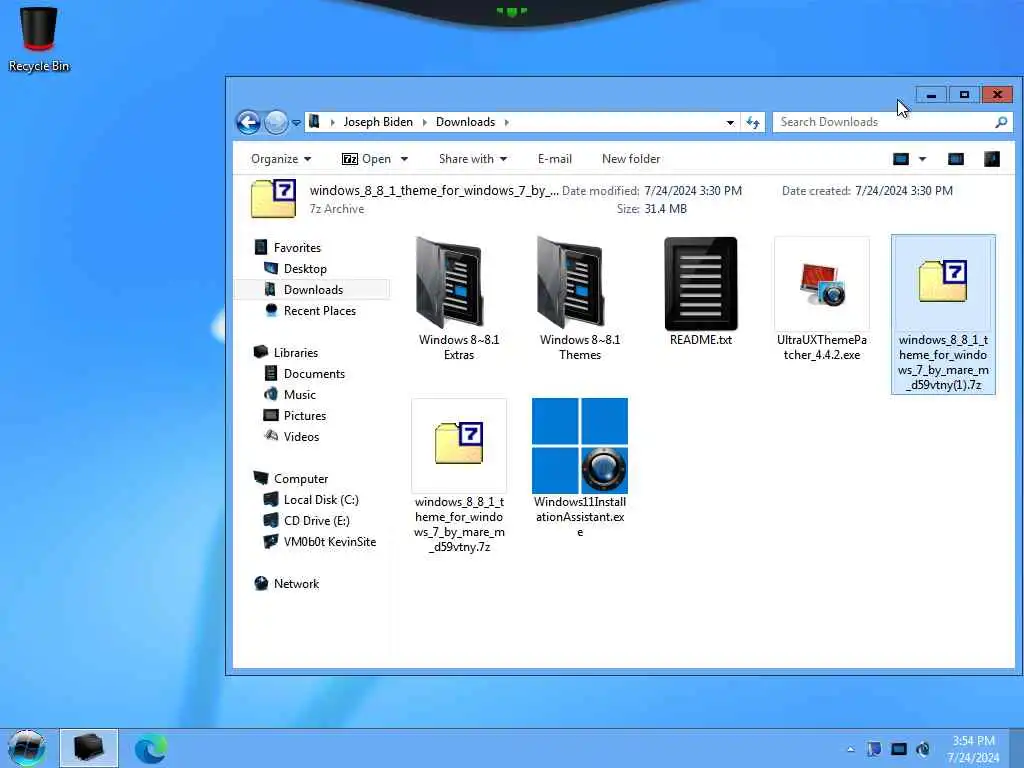Image resolution: width=1024 pixels, height=768 pixels.
Task: Launch Microsoft Edge from the taskbar
Action: 151,748
